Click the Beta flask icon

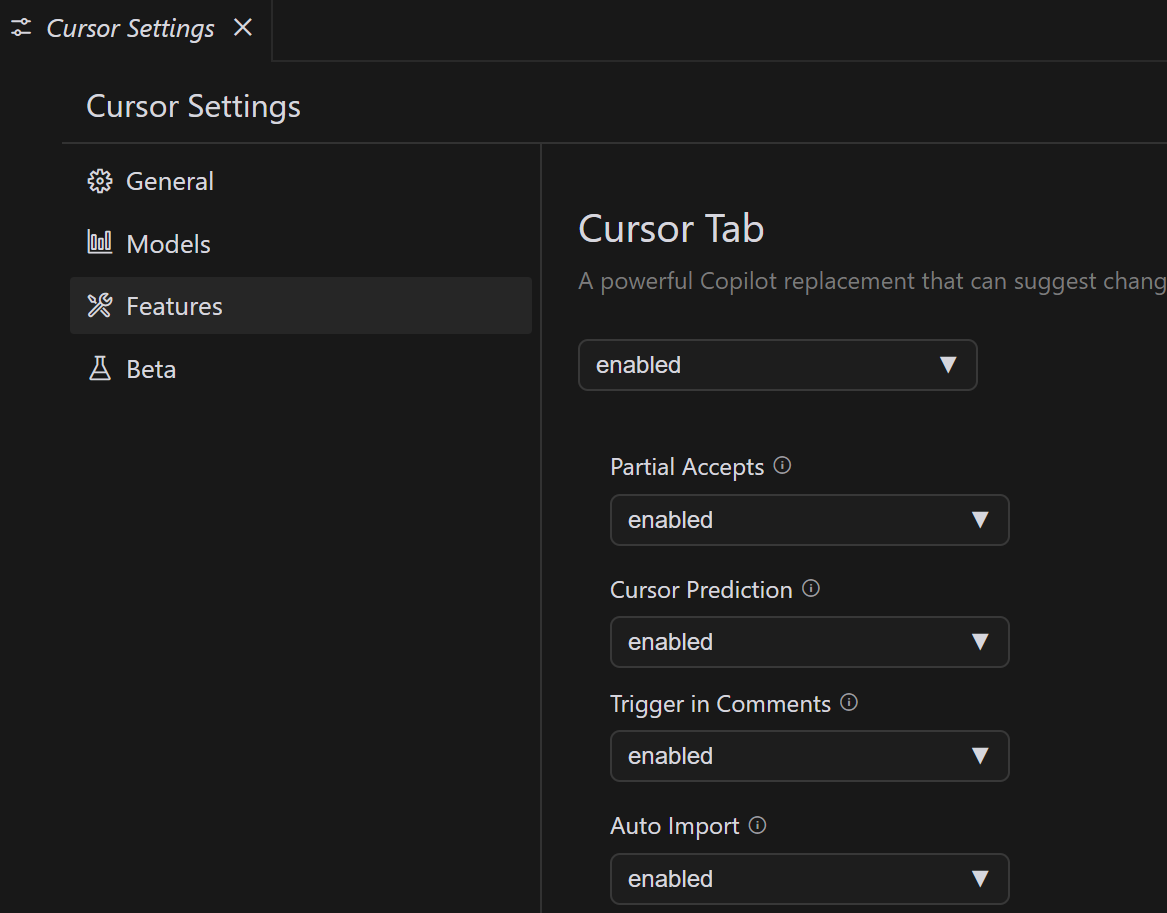click(x=100, y=369)
